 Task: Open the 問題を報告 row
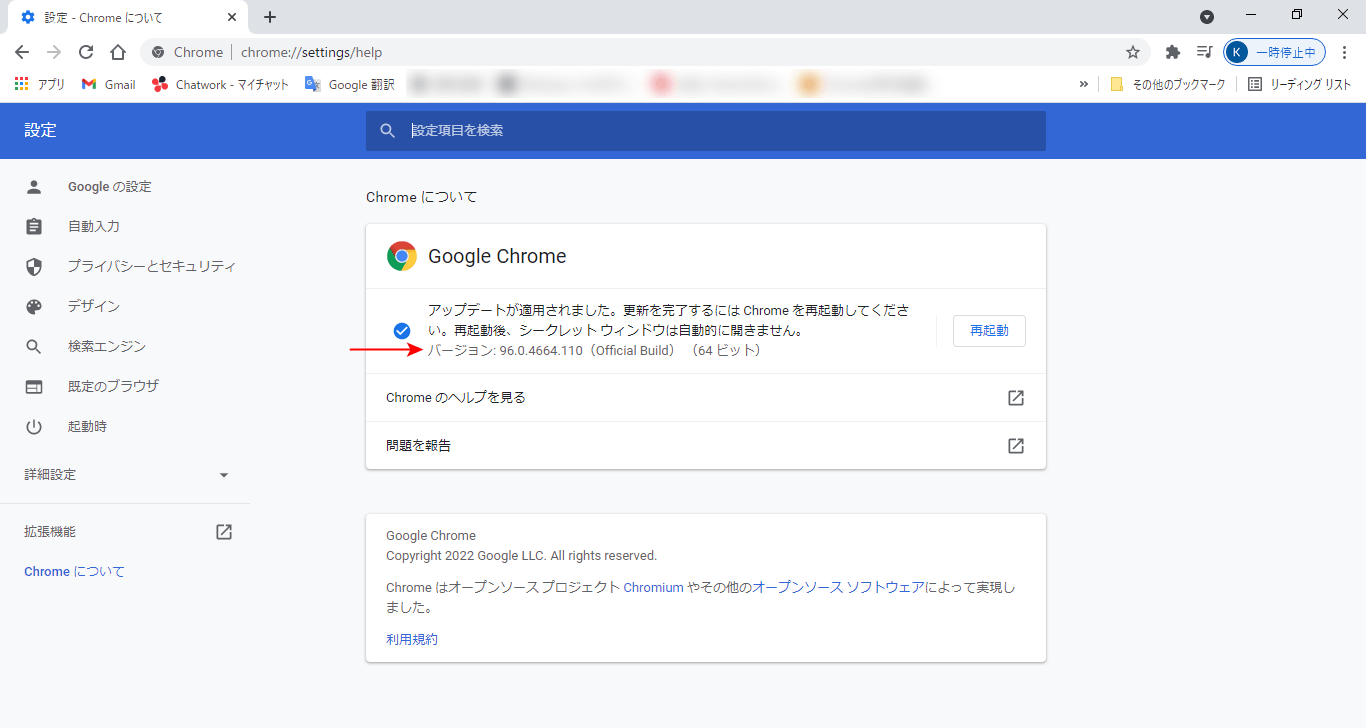click(x=706, y=446)
